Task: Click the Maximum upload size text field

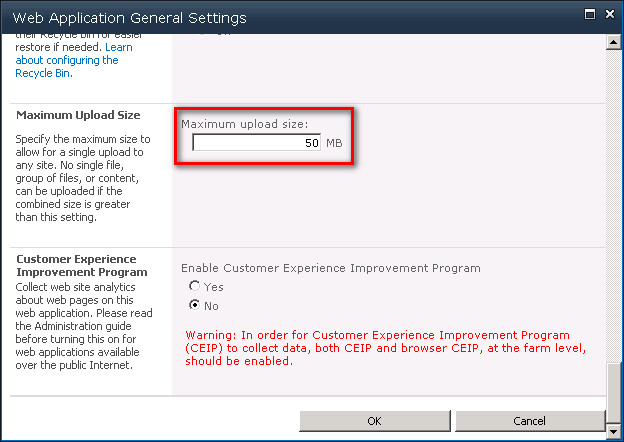Action: pyautogui.click(x=256, y=143)
